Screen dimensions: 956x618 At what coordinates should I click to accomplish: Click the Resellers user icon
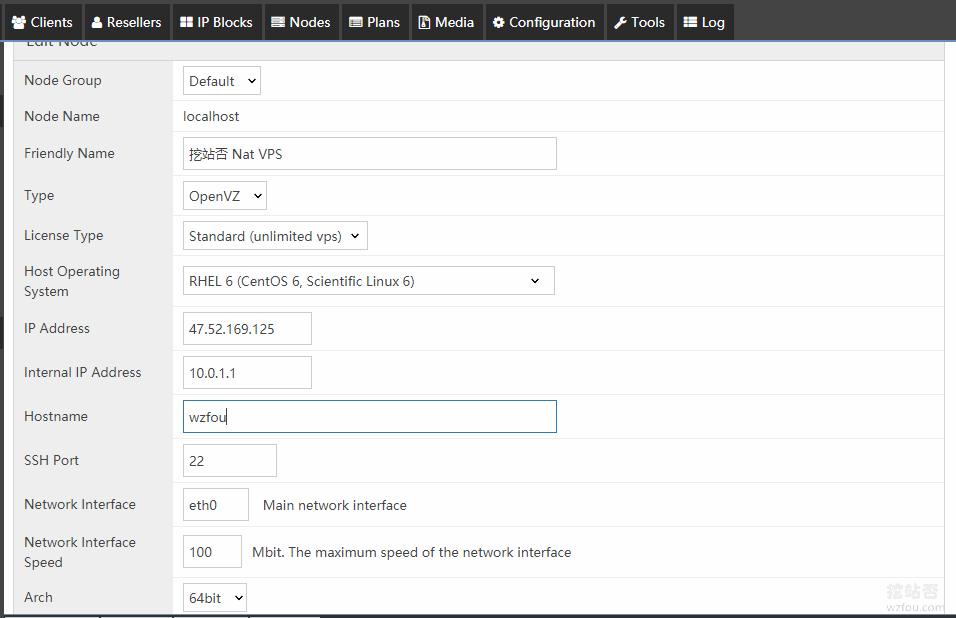(x=96, y=23)
